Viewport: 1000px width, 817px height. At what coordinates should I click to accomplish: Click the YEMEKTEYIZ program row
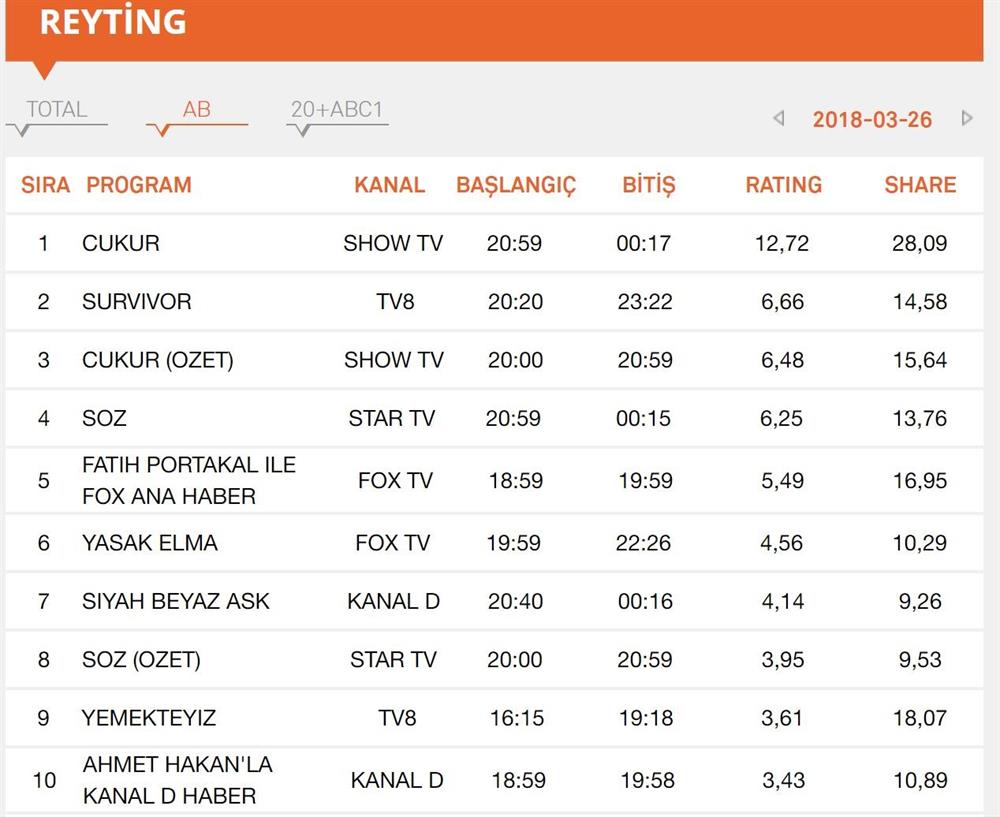[x=149, y=718]
